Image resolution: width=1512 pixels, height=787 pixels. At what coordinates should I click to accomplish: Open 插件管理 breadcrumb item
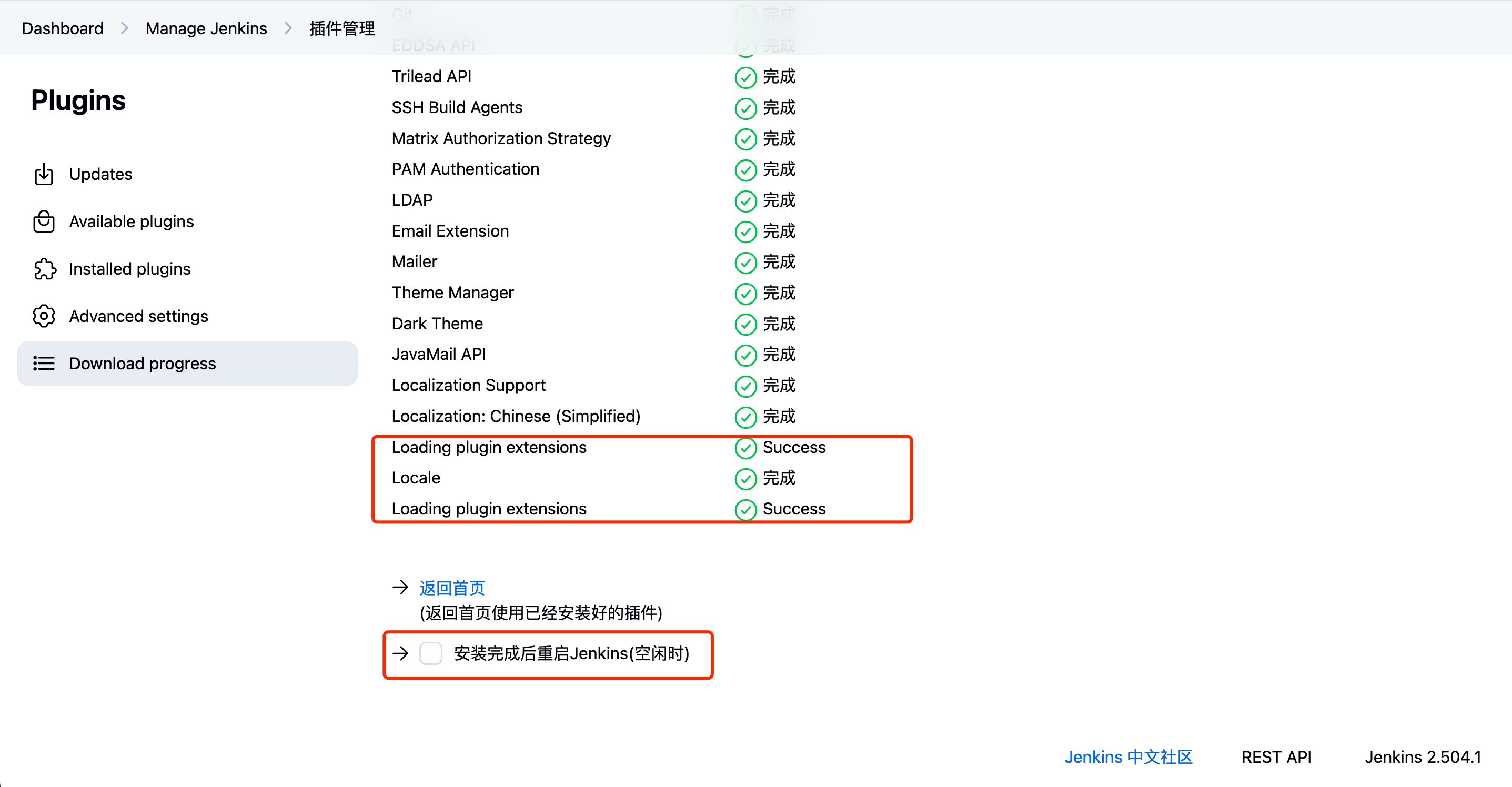(341, 28)
